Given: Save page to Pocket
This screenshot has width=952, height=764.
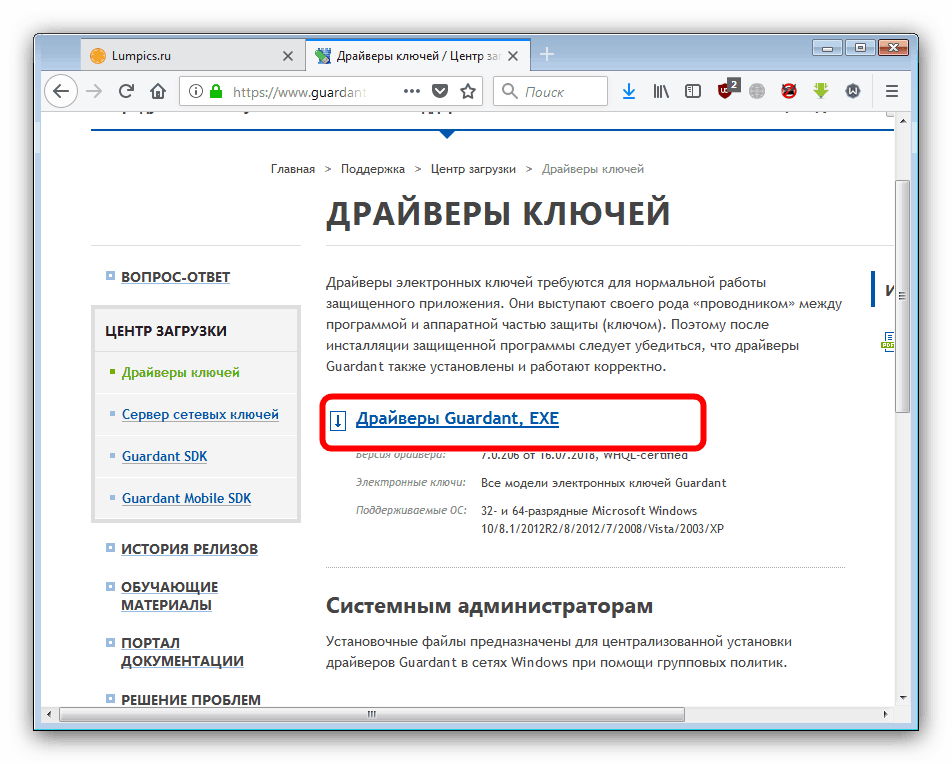Looking at the screenshot, I should (x=440, y=92).
